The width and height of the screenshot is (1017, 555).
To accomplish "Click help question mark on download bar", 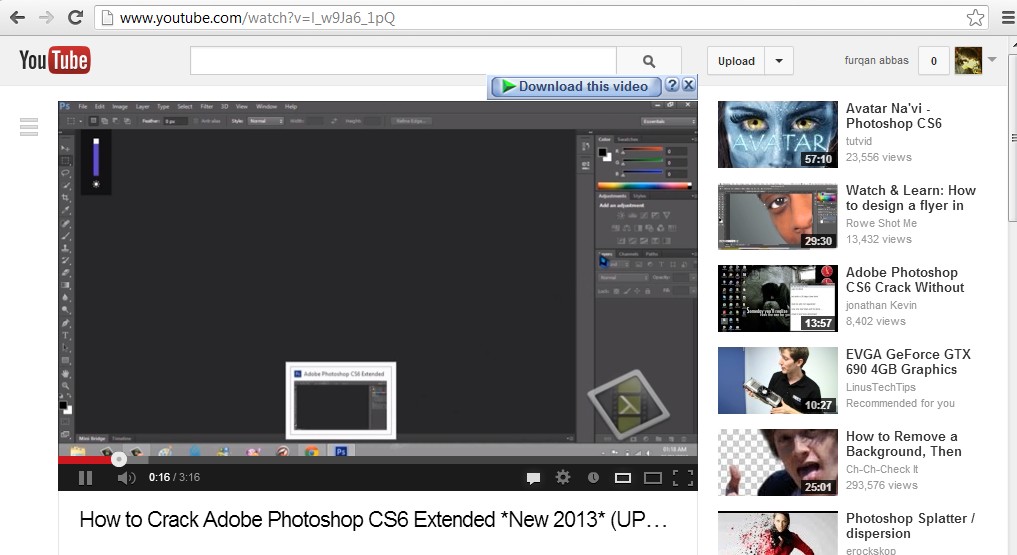I will click(x=673, y=85).
